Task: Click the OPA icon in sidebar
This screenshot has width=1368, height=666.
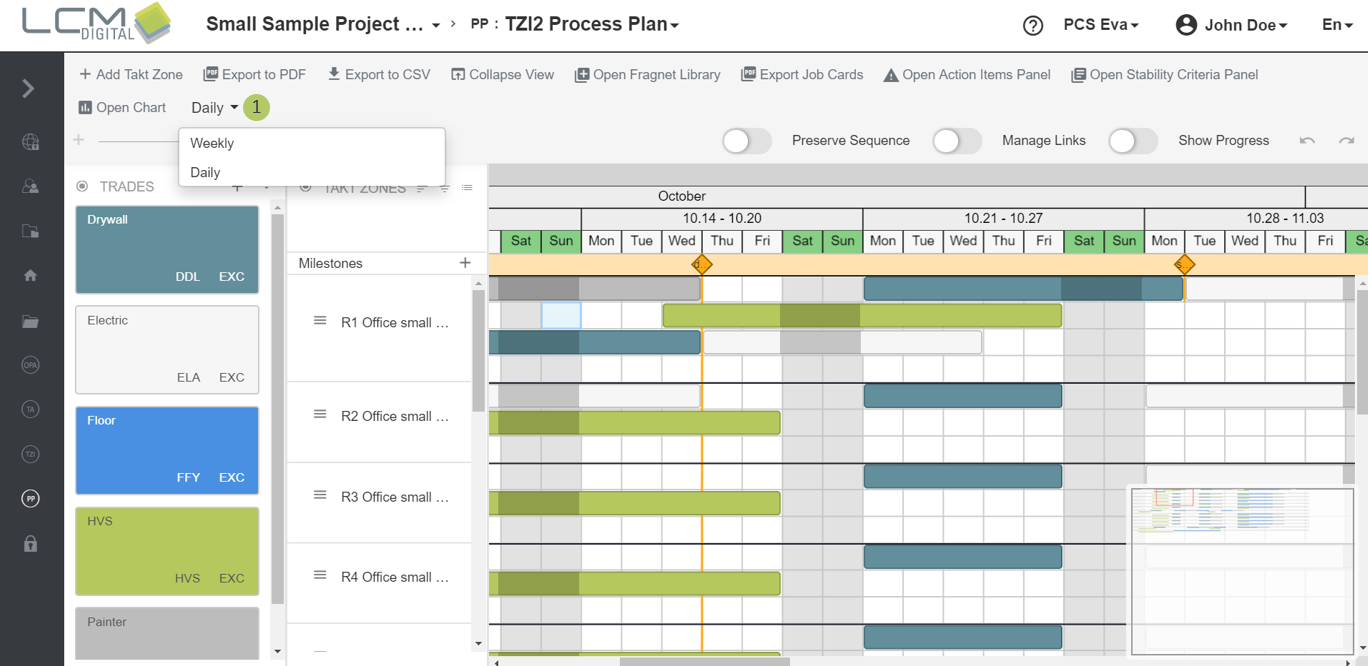Action: click(x=30, y=365)
